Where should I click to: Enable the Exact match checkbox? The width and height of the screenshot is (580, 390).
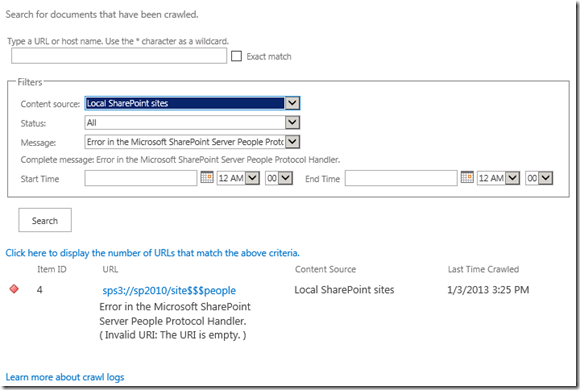point(236,56)
